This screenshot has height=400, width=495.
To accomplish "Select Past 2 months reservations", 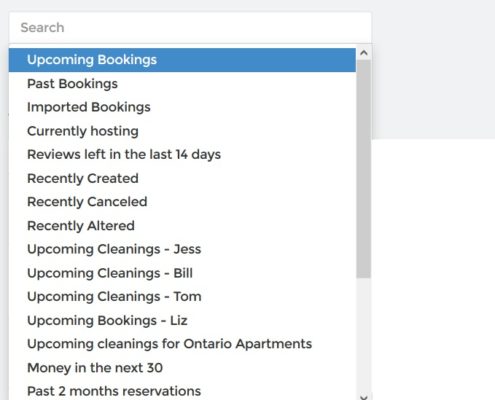I will [x=182, y=391].
